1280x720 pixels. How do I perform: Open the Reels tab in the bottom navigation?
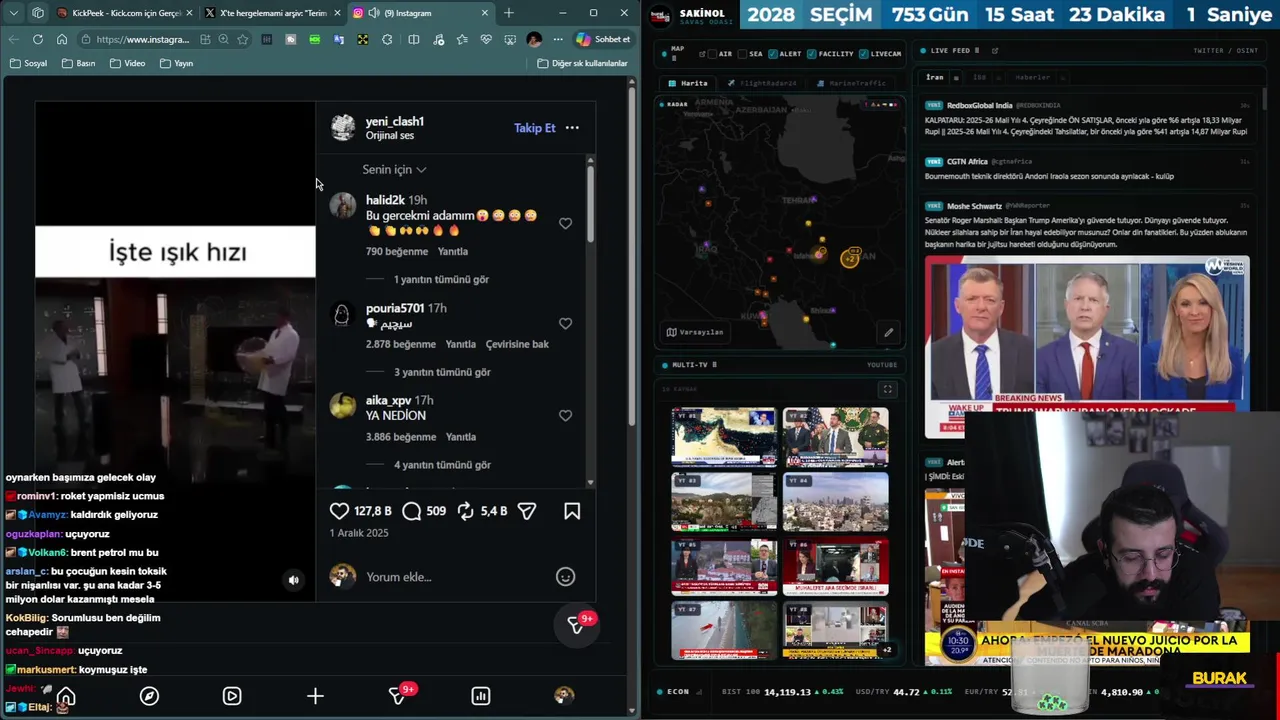point(232,696)
